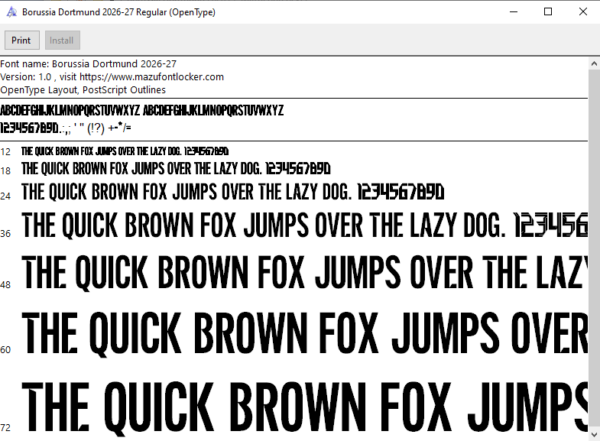Click the 72 point sample sentence
600x441 pixels.
click(x=305, y=408)
